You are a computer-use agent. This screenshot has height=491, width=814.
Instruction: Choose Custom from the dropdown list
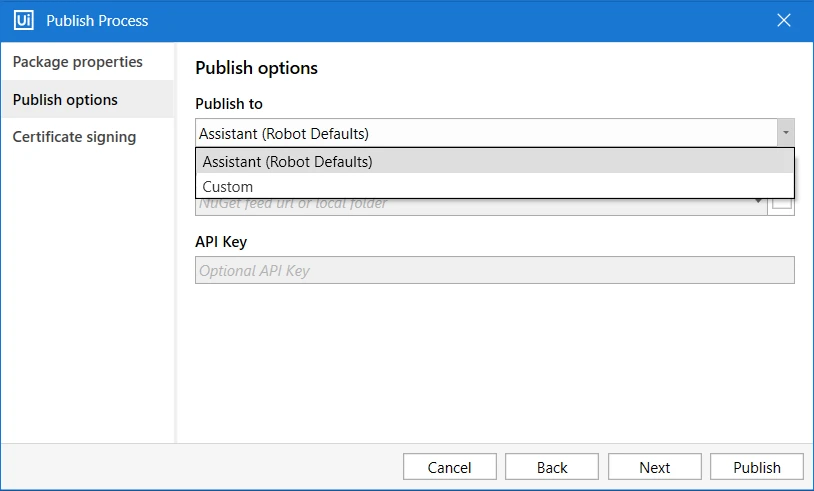click(495, 186)
